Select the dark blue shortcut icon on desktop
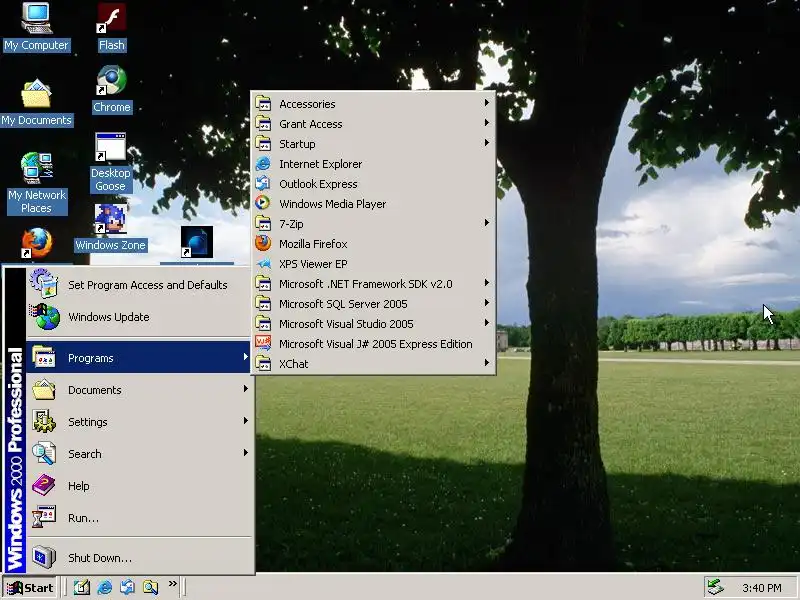The height and width of the screenshot is (600, 800). [196, 242]
